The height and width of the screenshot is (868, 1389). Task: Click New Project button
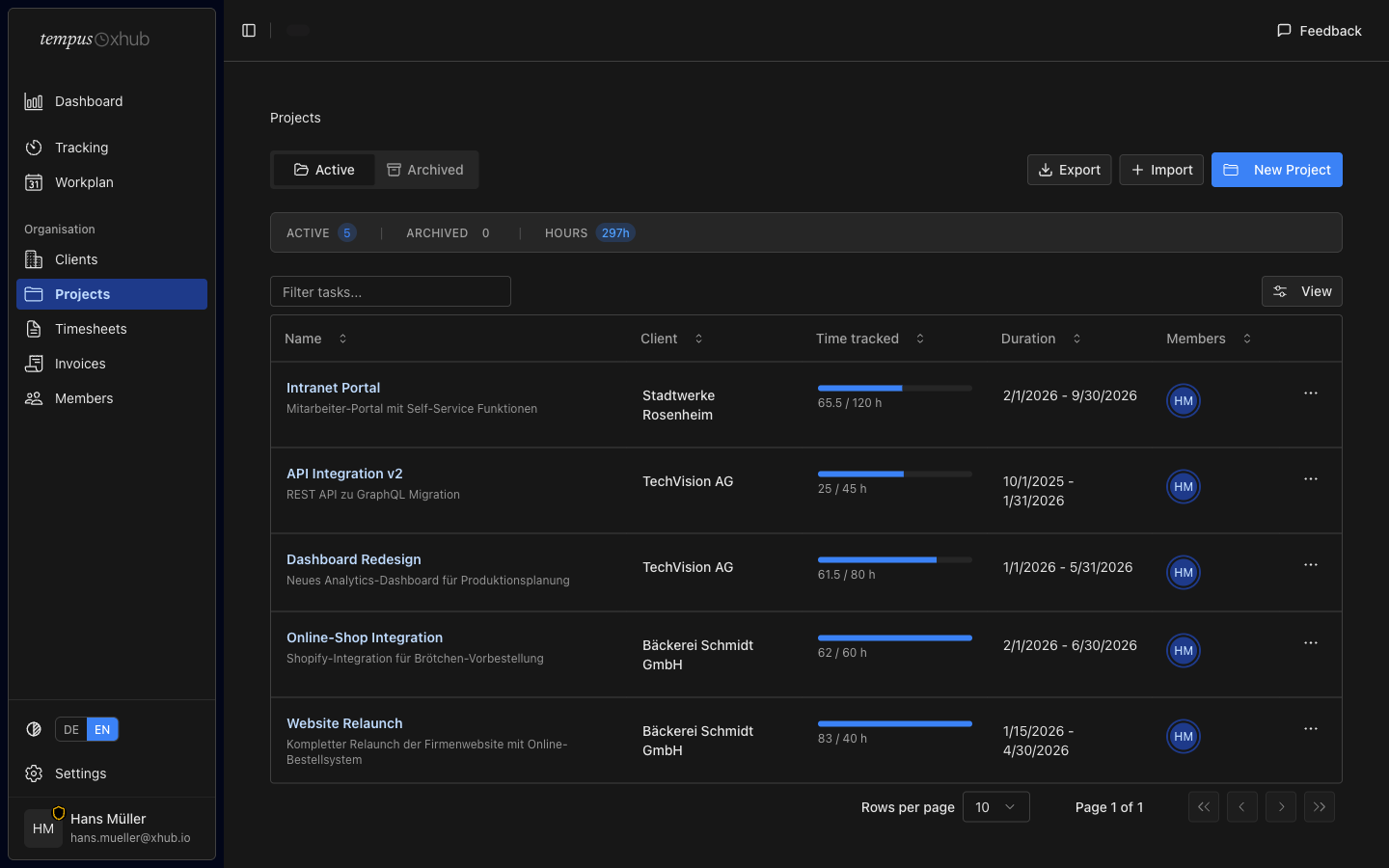[x=1276, y=170]
